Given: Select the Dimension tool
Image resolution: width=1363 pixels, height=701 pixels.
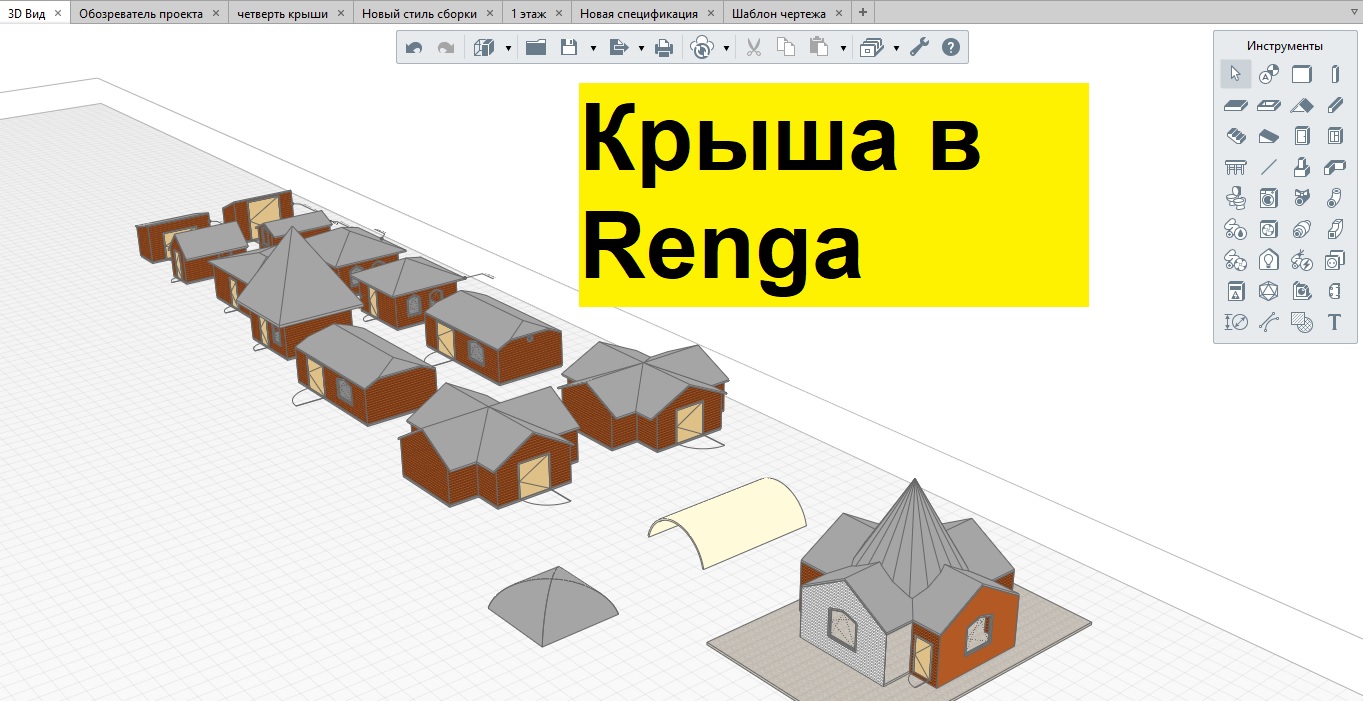Looking at the screenshot, I should pos(1236,322).
